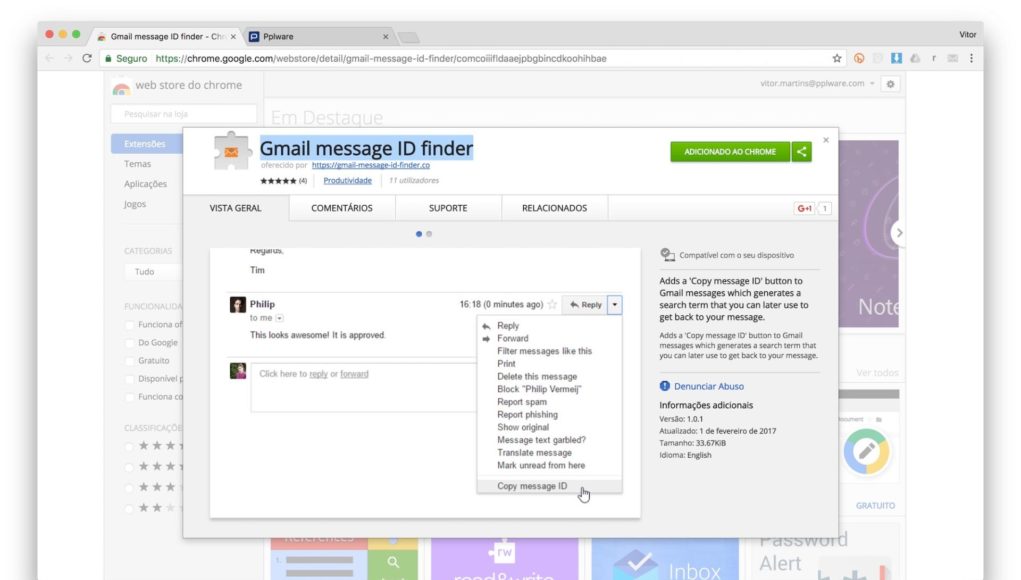Viewport: 1021px width, 580px height.
Task: Click the Gmail screenshot preview image
Action: (425, 383)
